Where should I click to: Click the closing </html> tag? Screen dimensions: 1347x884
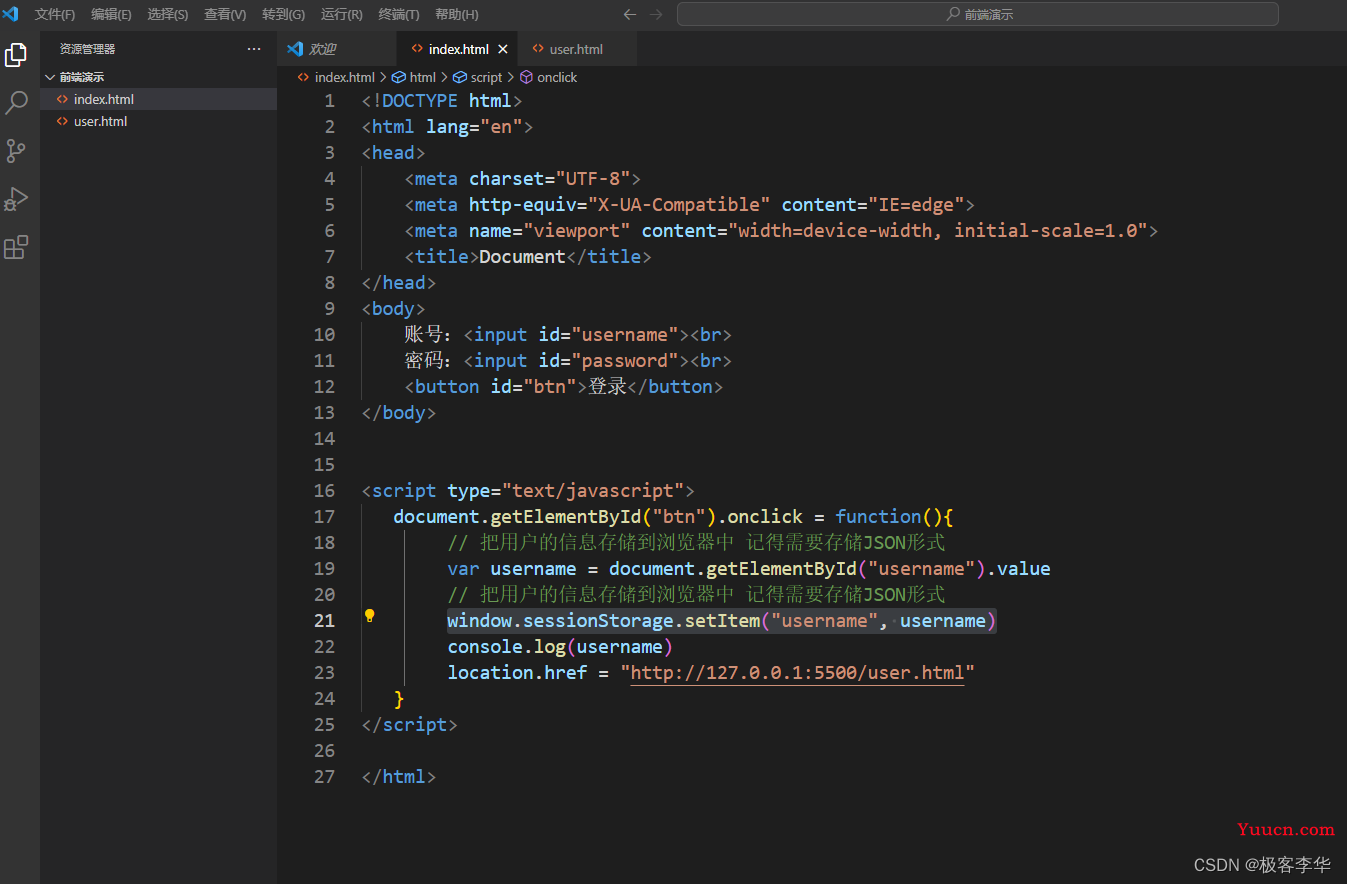(x=399, y=776)
